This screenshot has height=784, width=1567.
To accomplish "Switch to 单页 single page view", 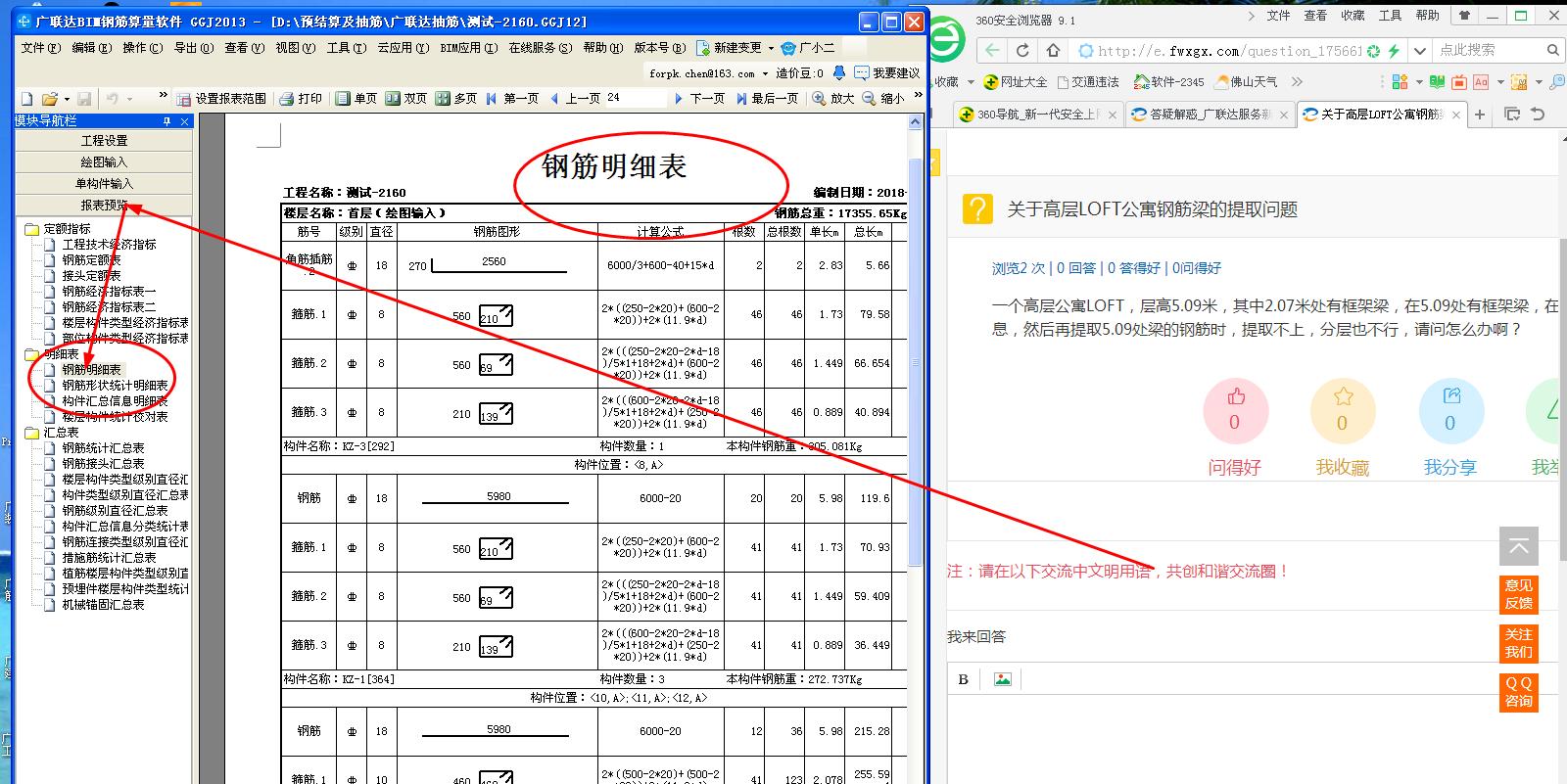I will [x=356, y=98].
